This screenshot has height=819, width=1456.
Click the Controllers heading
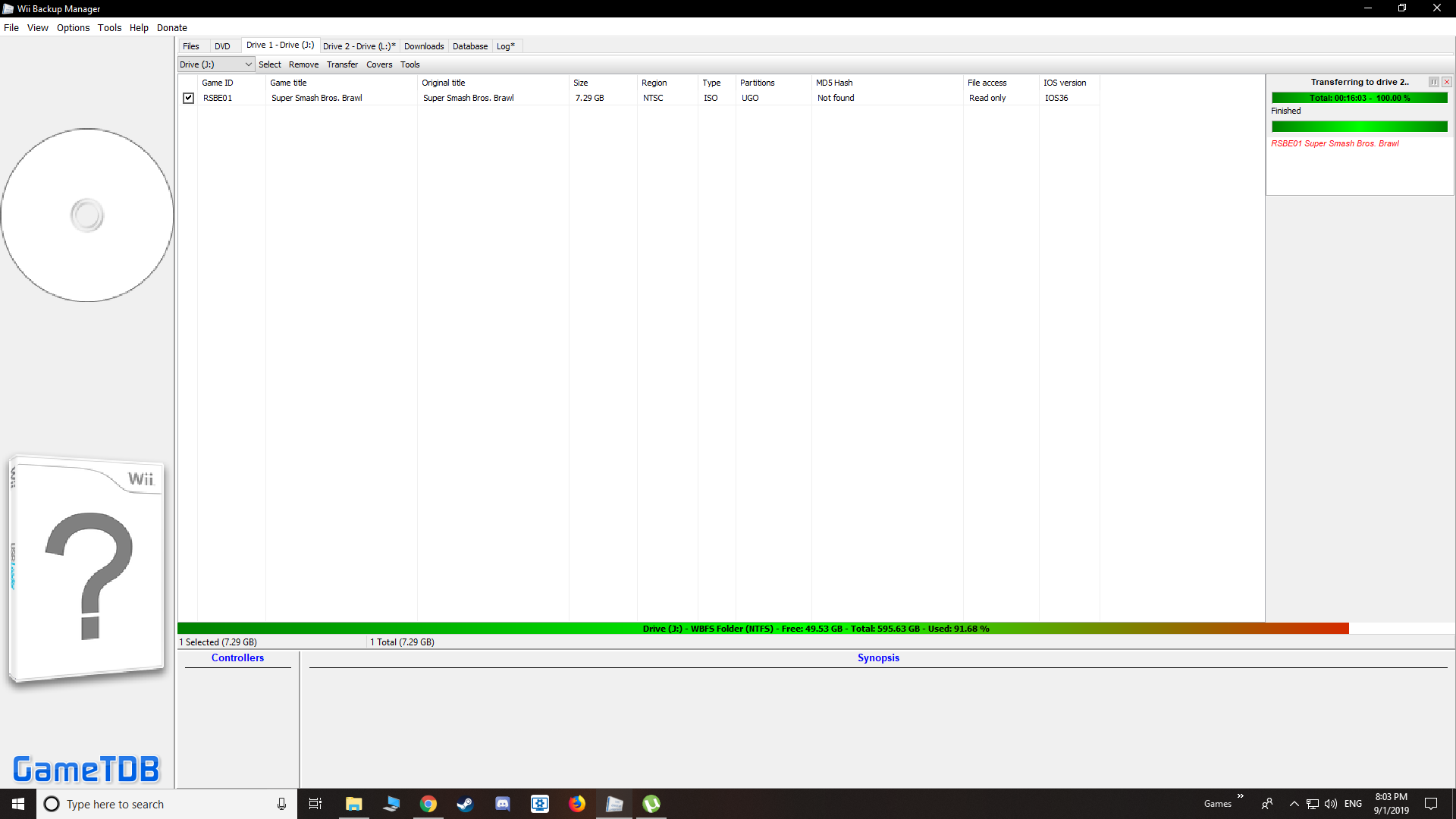click(237, 658)
